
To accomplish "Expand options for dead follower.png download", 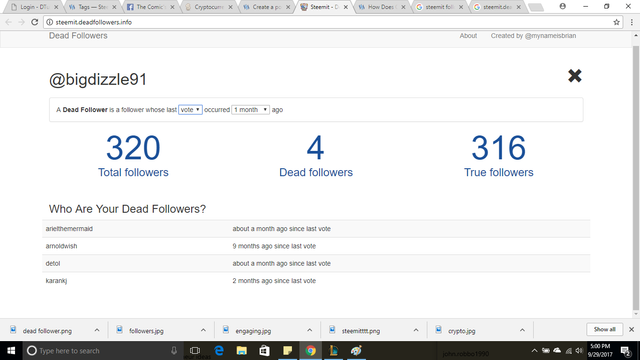I will click(x=97, y=330).
